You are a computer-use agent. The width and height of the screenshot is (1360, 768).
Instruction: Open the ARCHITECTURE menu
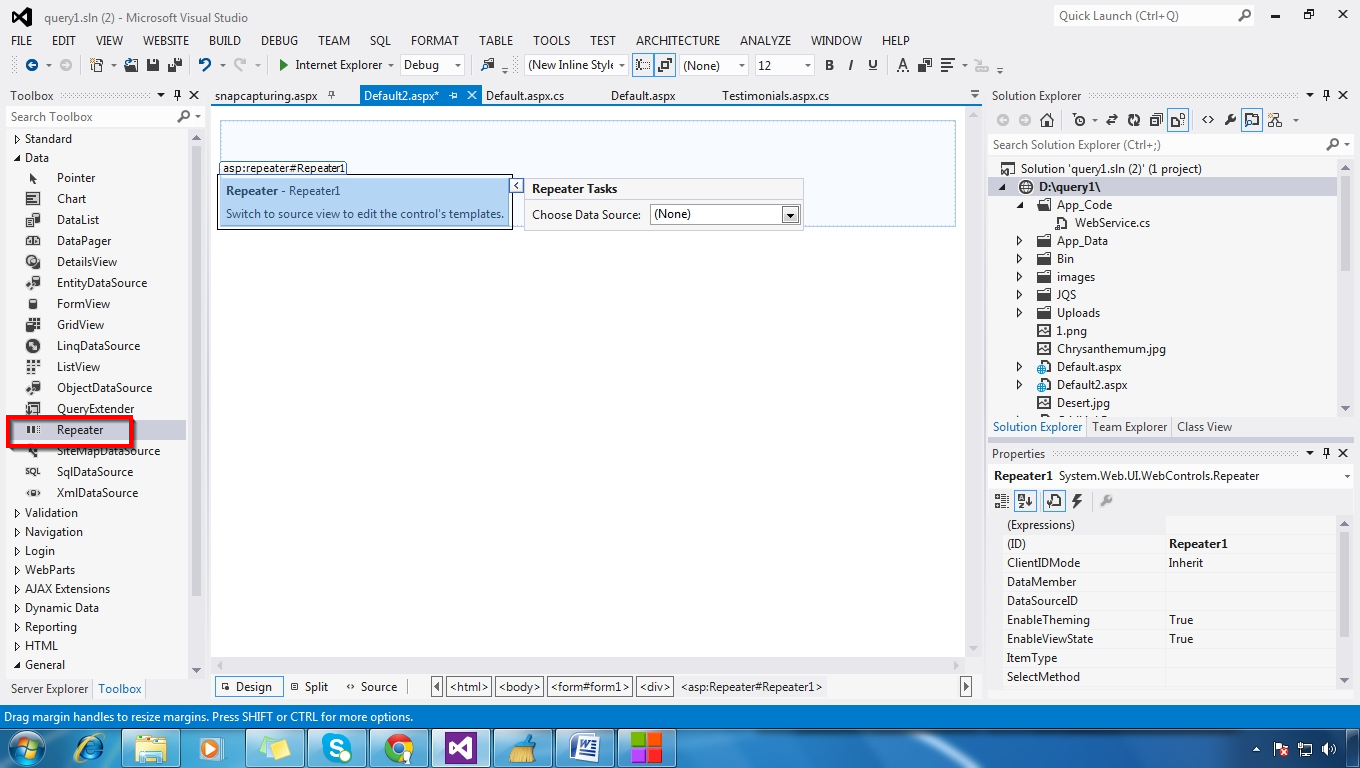pyautogui.click(x=678, y=41)
